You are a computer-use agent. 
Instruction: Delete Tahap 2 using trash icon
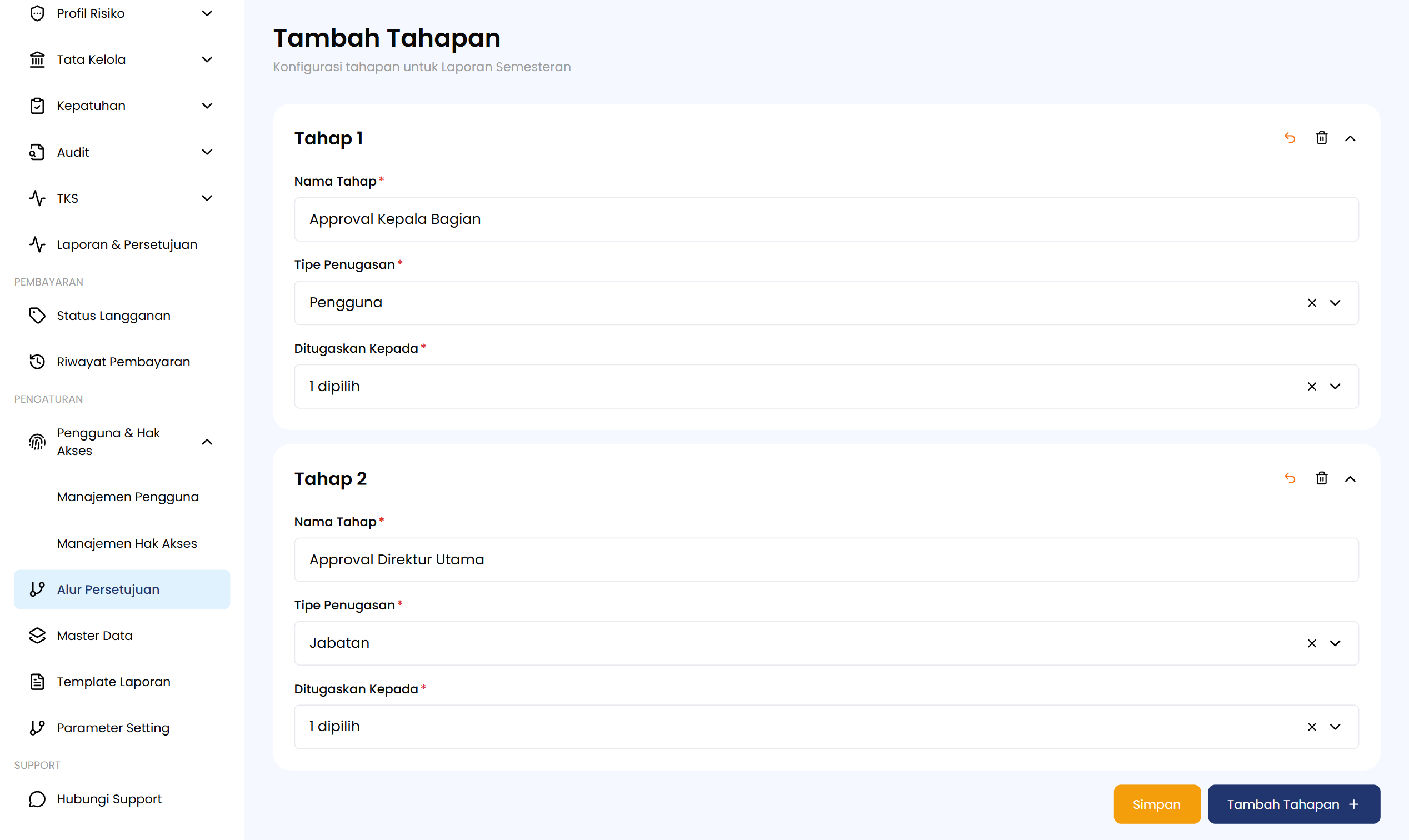click(1321, 478)
